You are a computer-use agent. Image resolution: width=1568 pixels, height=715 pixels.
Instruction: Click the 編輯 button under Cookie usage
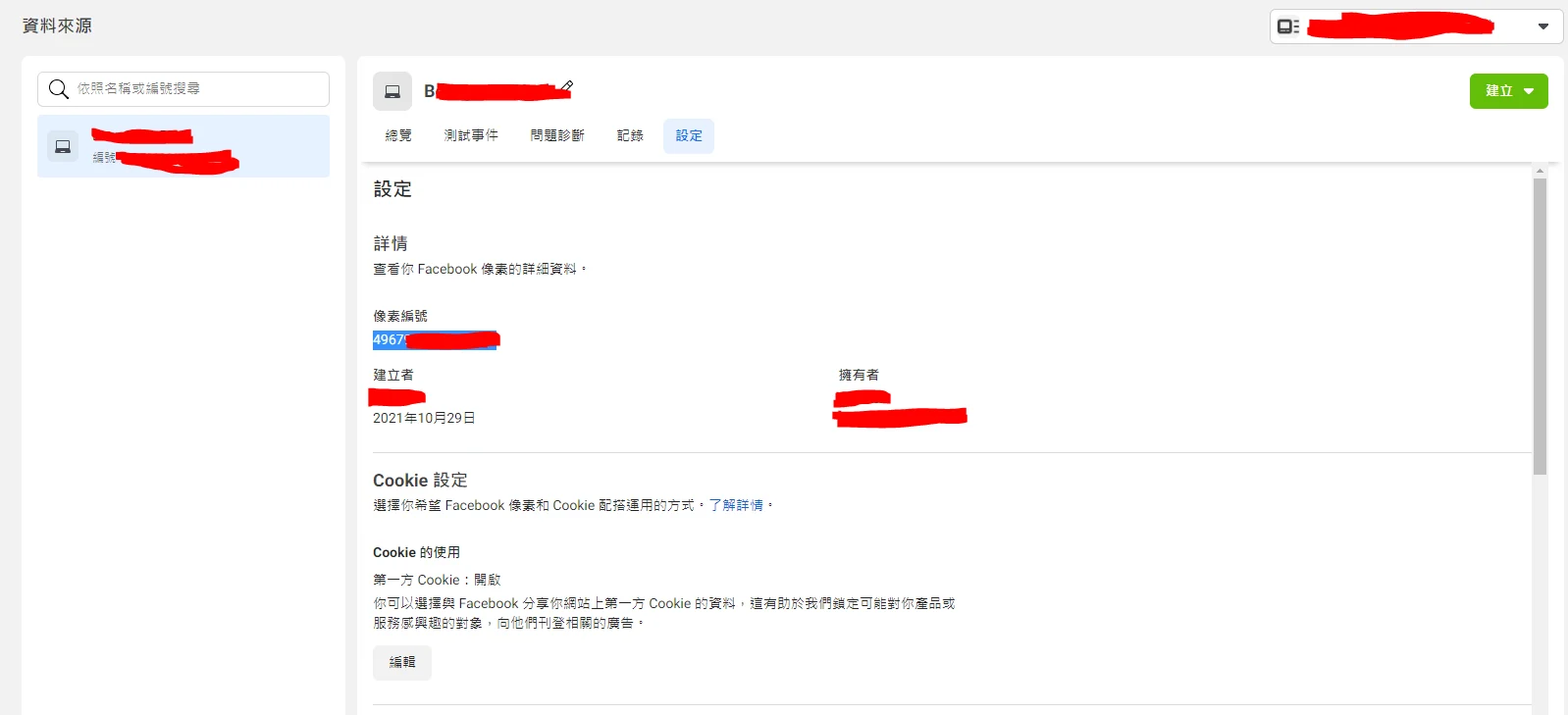click(x=402, y=662)
